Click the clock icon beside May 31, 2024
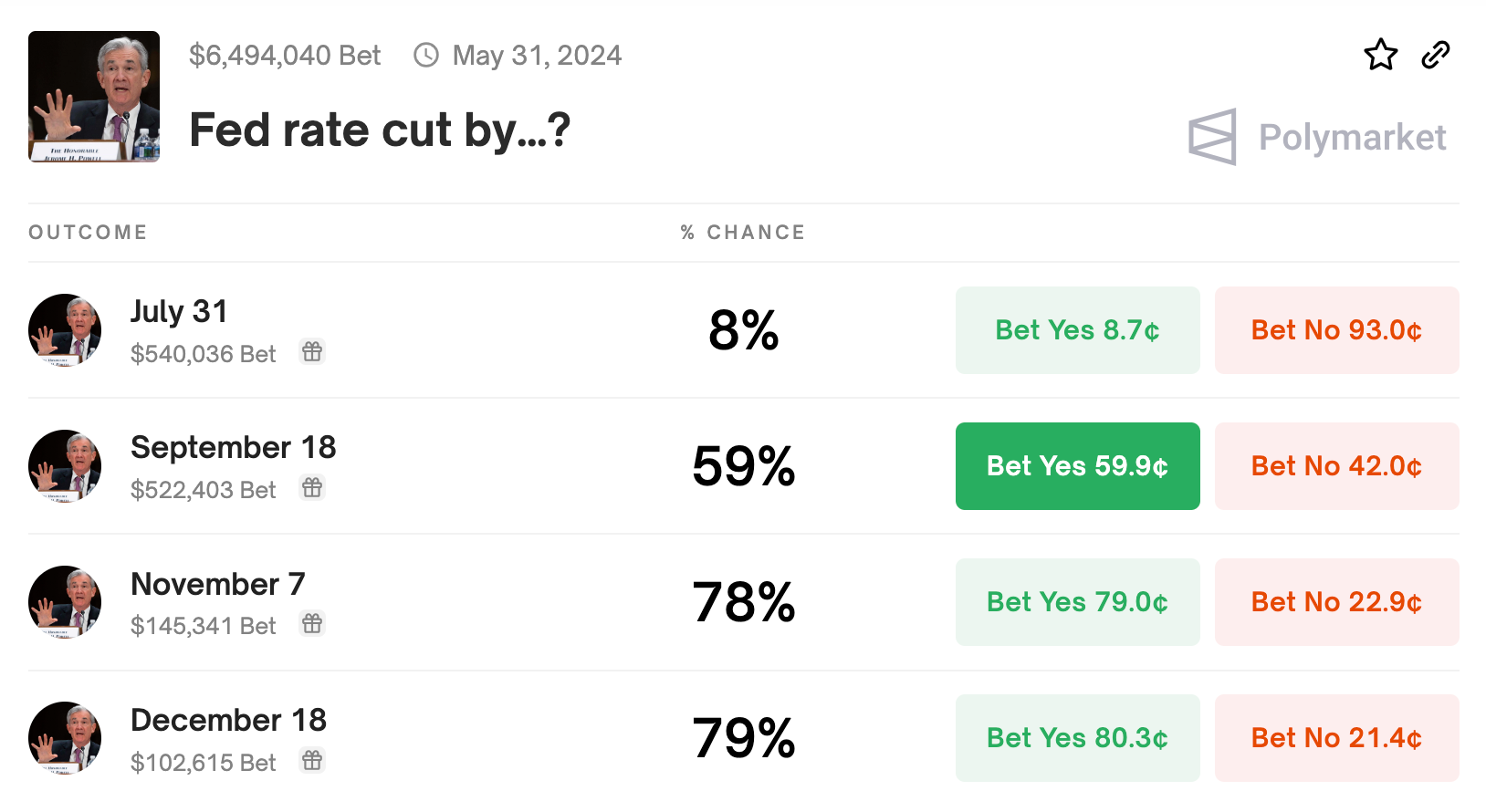 coord(426,56)
